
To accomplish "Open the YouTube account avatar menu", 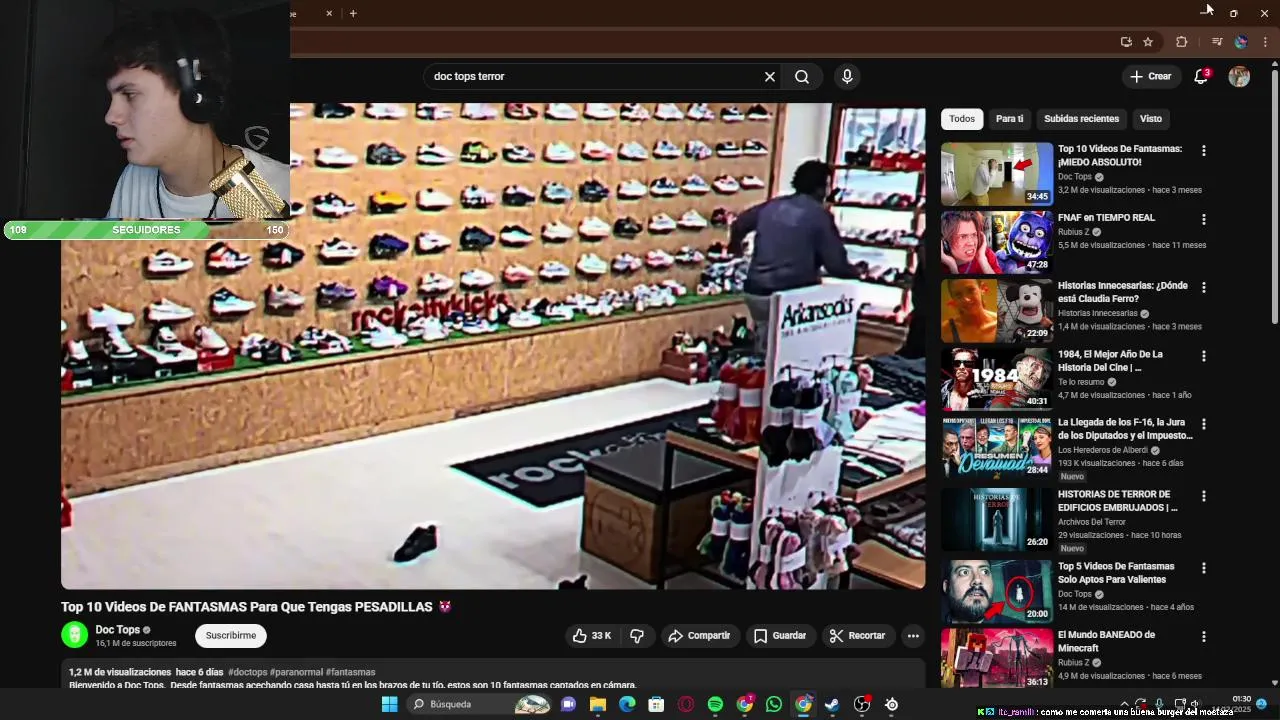I will (x=1239, y=77).
